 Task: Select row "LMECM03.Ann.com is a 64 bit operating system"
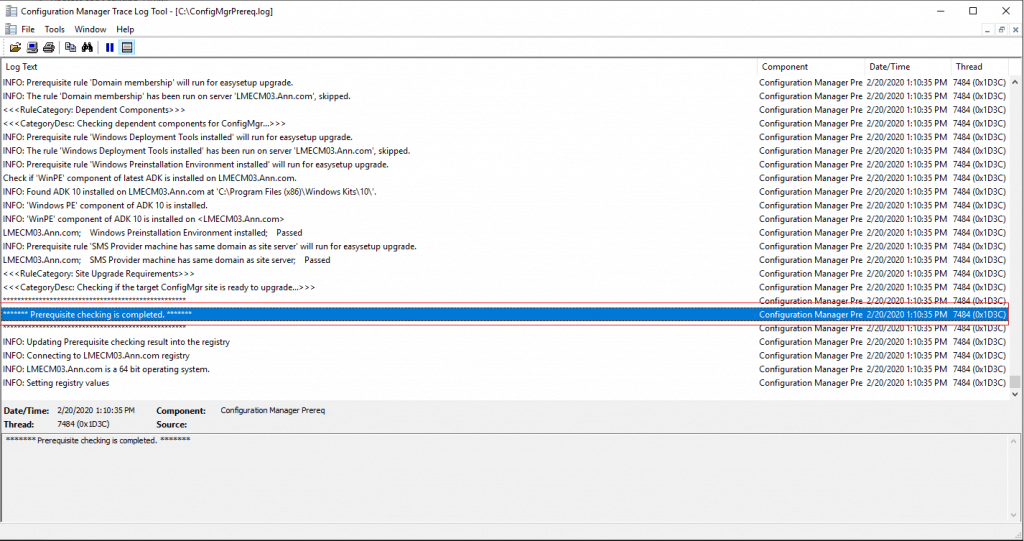pos(505,369)
